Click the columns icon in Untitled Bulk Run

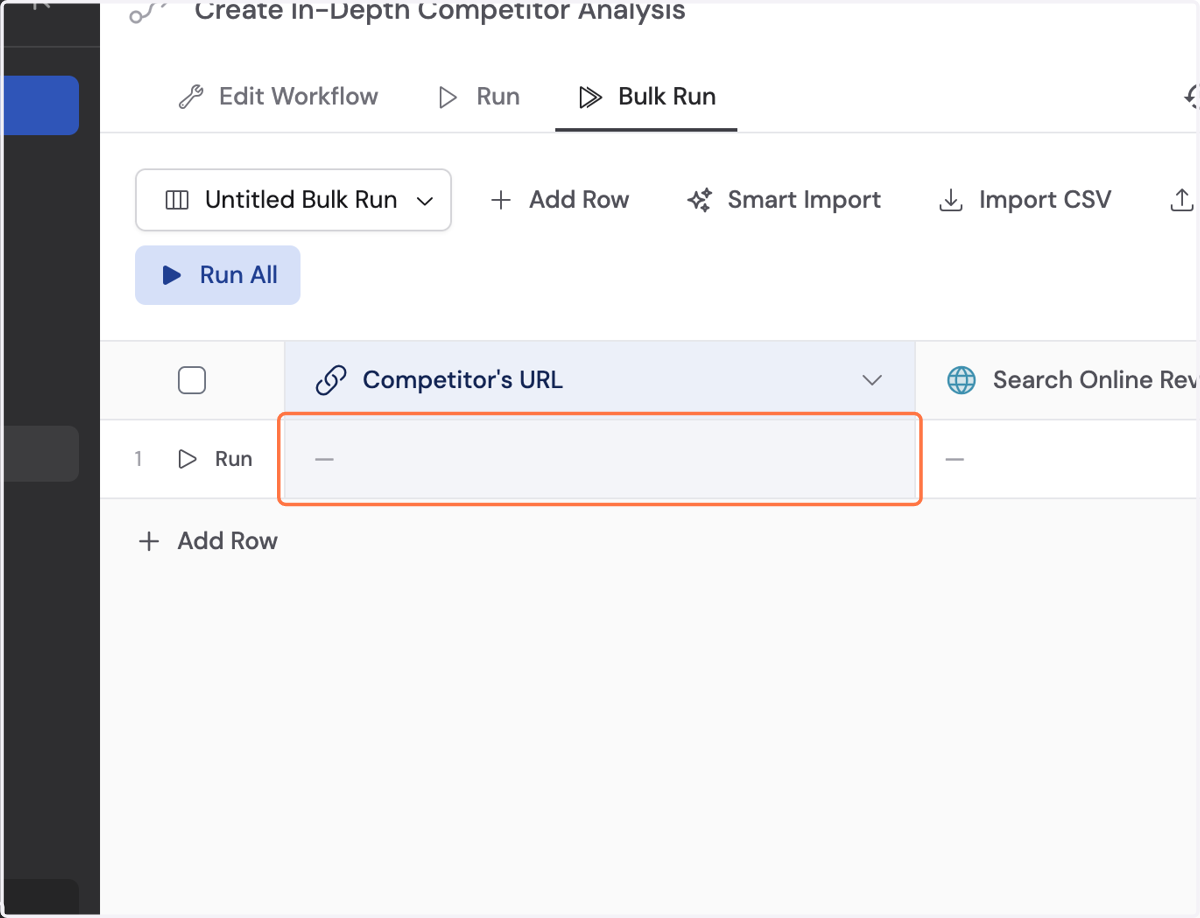coord(177,200)
